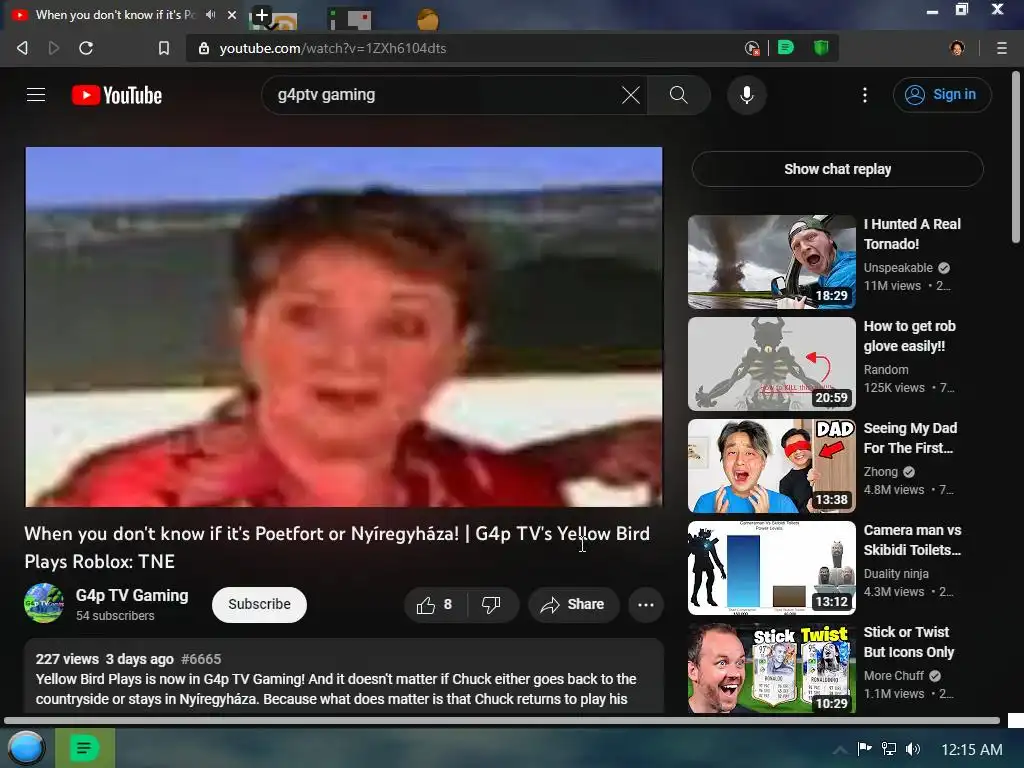This screenshot has width=1024, height=768.
Task: Open green chat-bubble extension icon
Action: (x=786, y=47)
